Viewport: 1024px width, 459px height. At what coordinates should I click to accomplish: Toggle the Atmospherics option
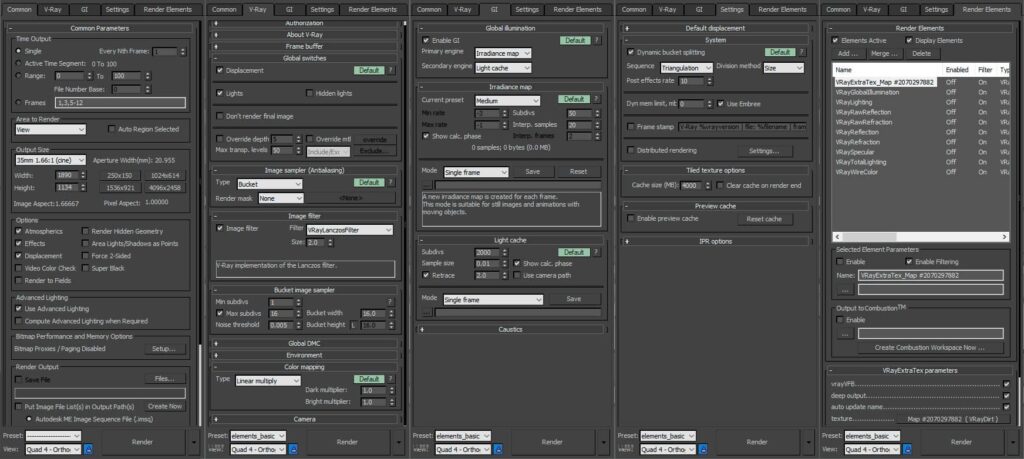click(18, 231)
